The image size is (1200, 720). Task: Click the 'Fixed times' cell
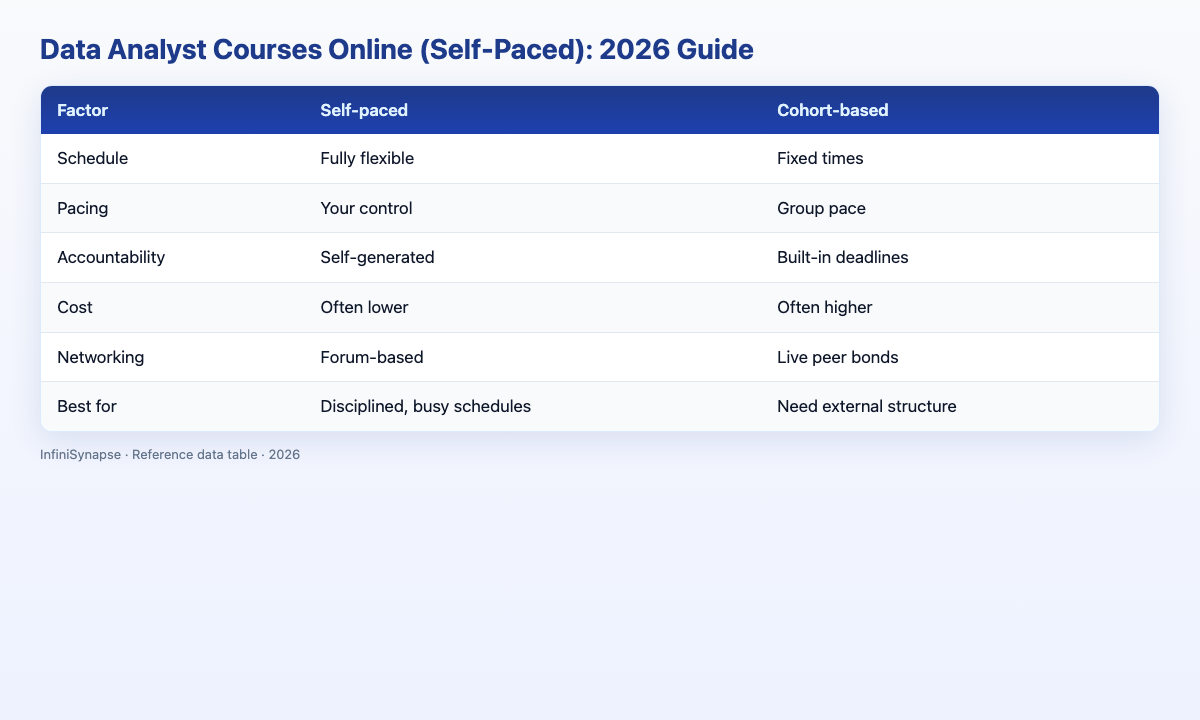820,159
